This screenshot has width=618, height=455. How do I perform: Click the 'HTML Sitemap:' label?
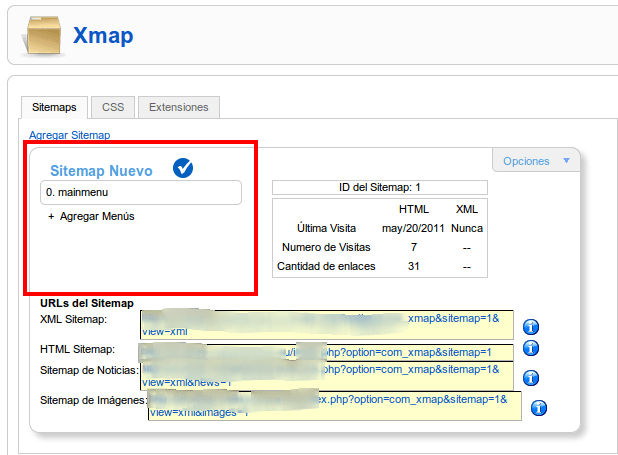[x=78, y=349]
